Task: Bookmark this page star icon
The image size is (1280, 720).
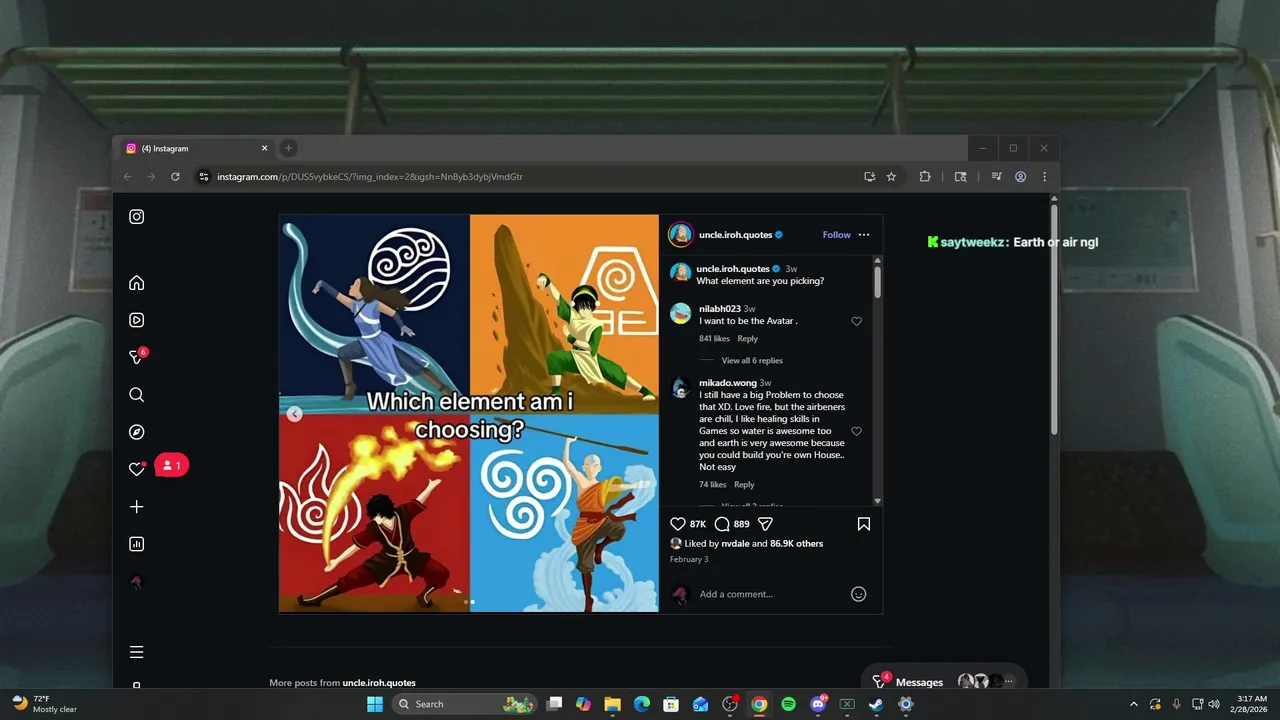Action: tap(891, 177)
